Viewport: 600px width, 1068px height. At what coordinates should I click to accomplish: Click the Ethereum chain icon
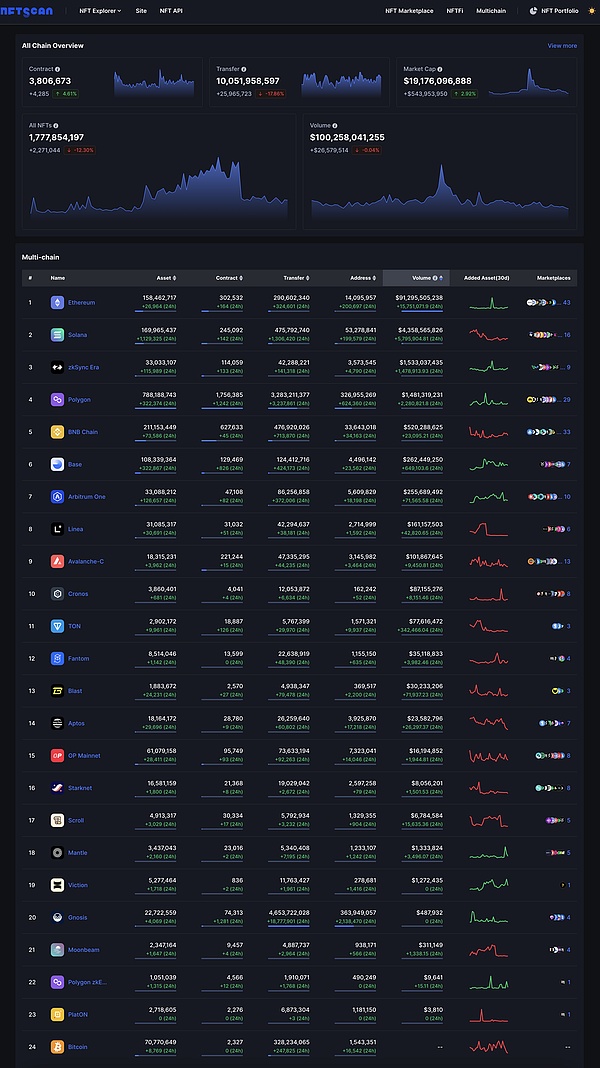(57, 303)
